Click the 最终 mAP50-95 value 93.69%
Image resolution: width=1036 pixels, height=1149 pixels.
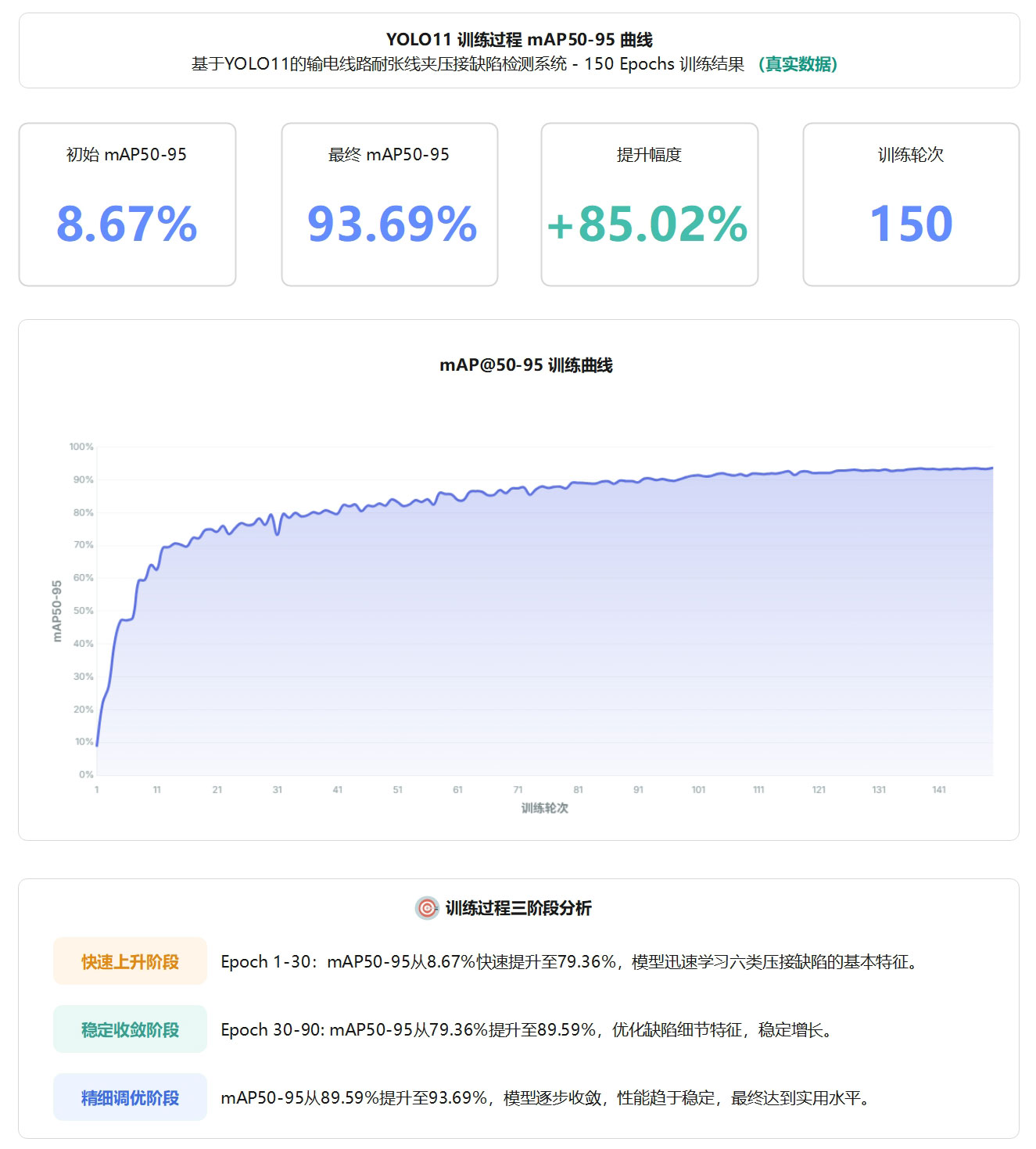point(392,224)
